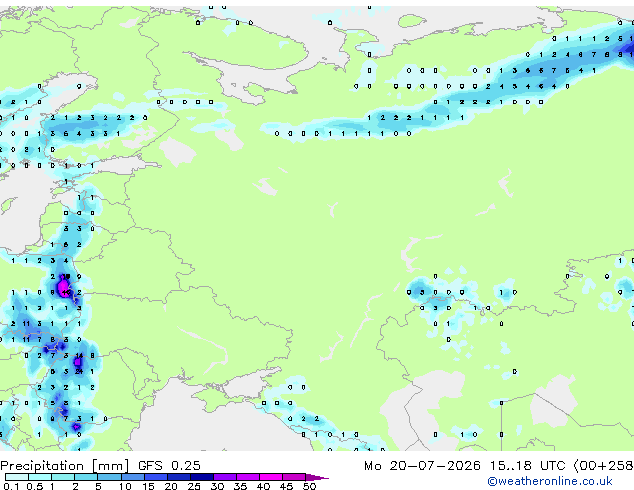Click the 10–15 mm legend color swatch
The height and width of the screenshot is (490, 634).
point(132,477)
